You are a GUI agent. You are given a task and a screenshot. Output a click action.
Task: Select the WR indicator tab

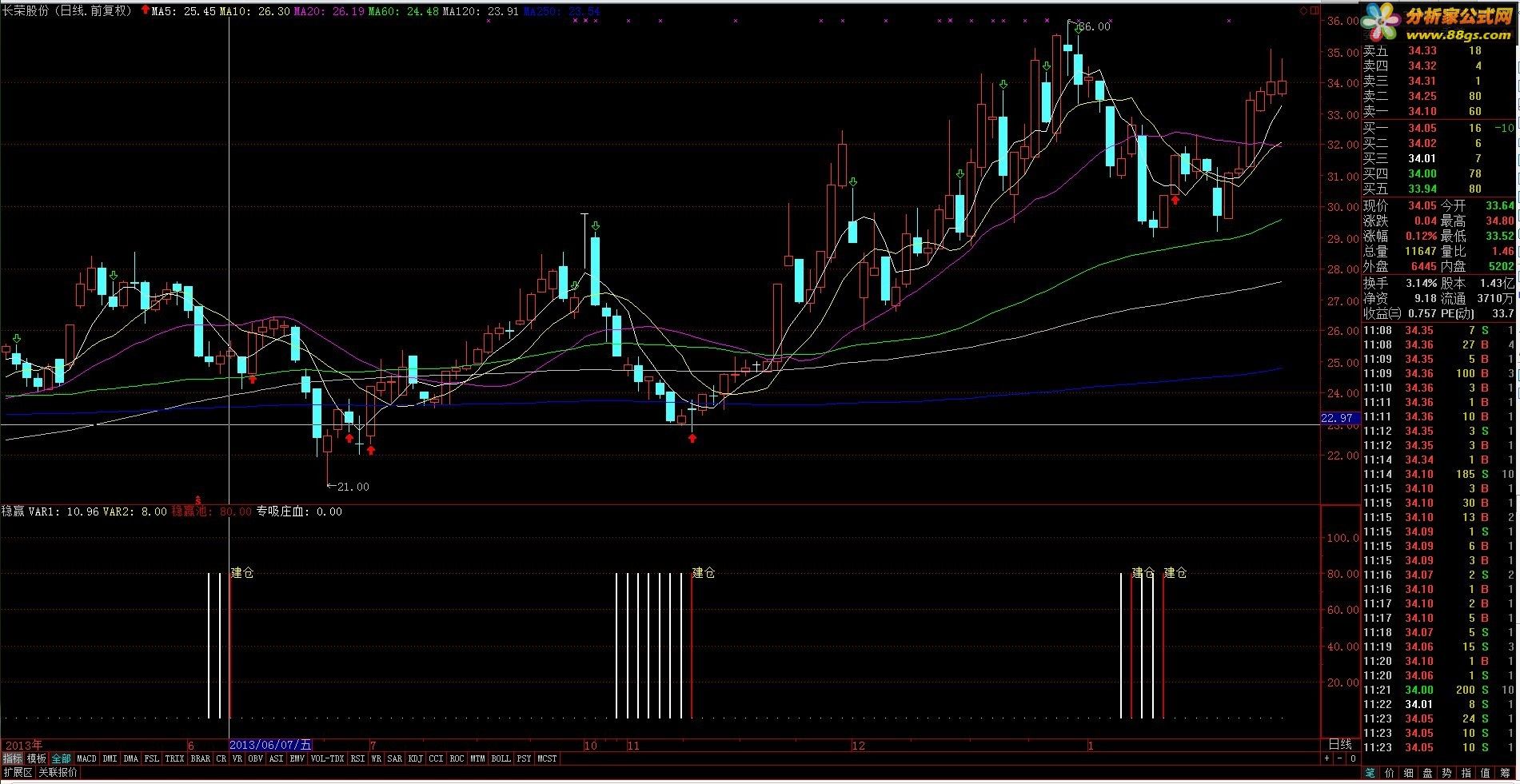[377, 758]
